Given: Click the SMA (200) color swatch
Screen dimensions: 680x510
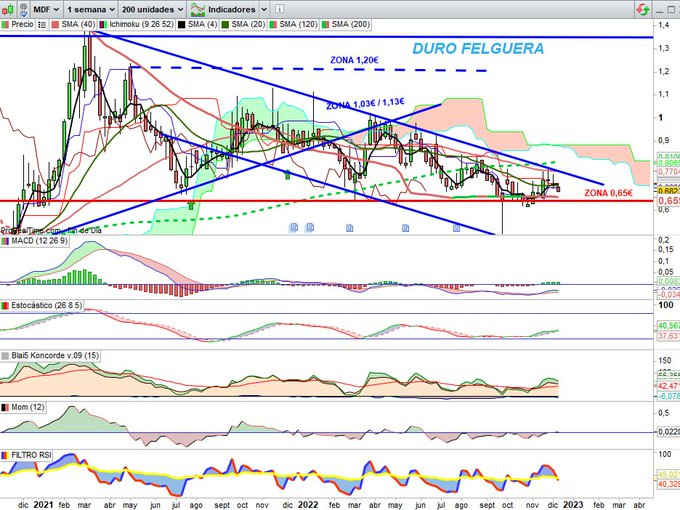Looking at the screenshot, I should coord(326,25).
